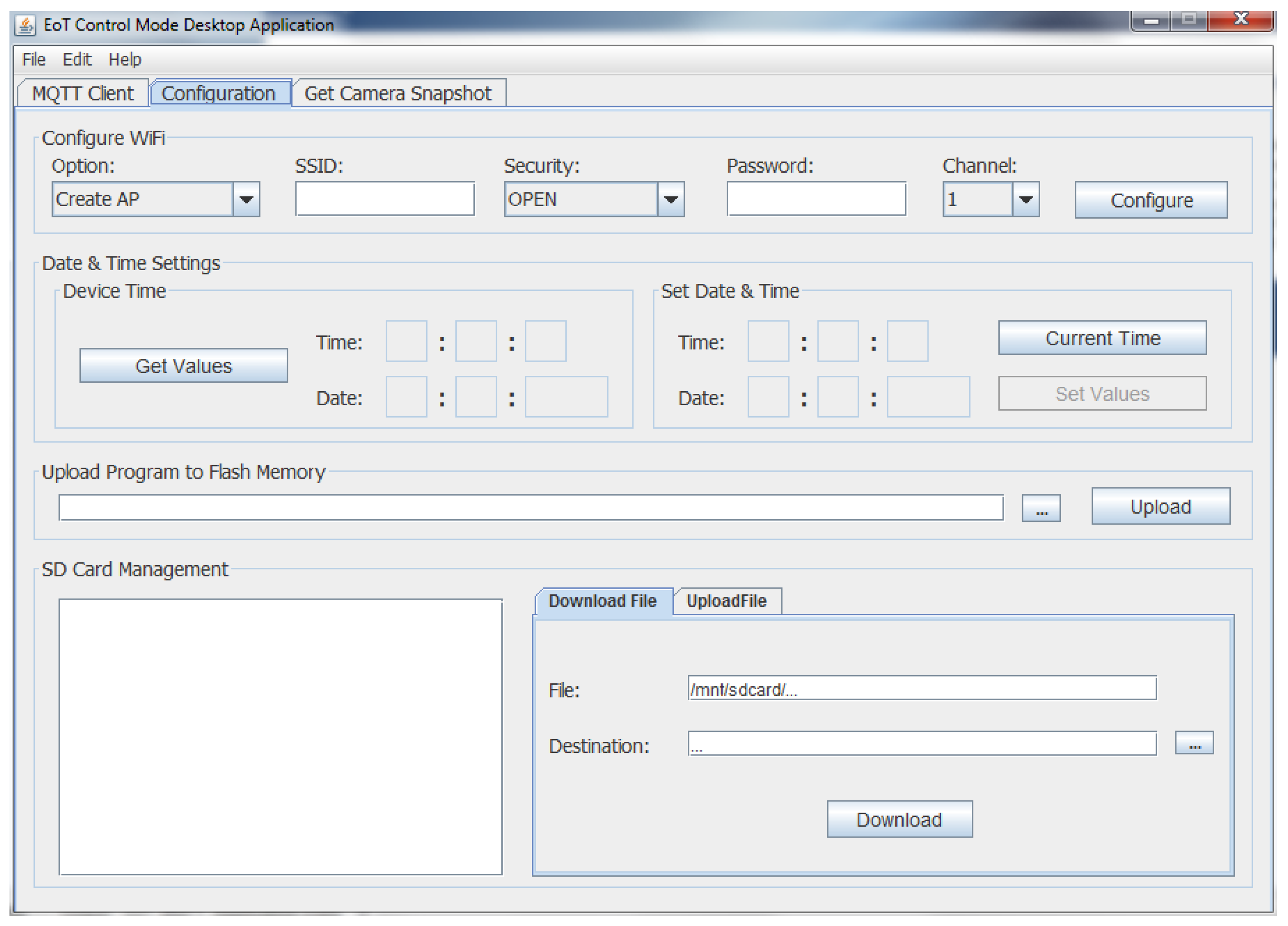
Task: Open the Option dropdown showing Create AP
Action: (246, 199)
